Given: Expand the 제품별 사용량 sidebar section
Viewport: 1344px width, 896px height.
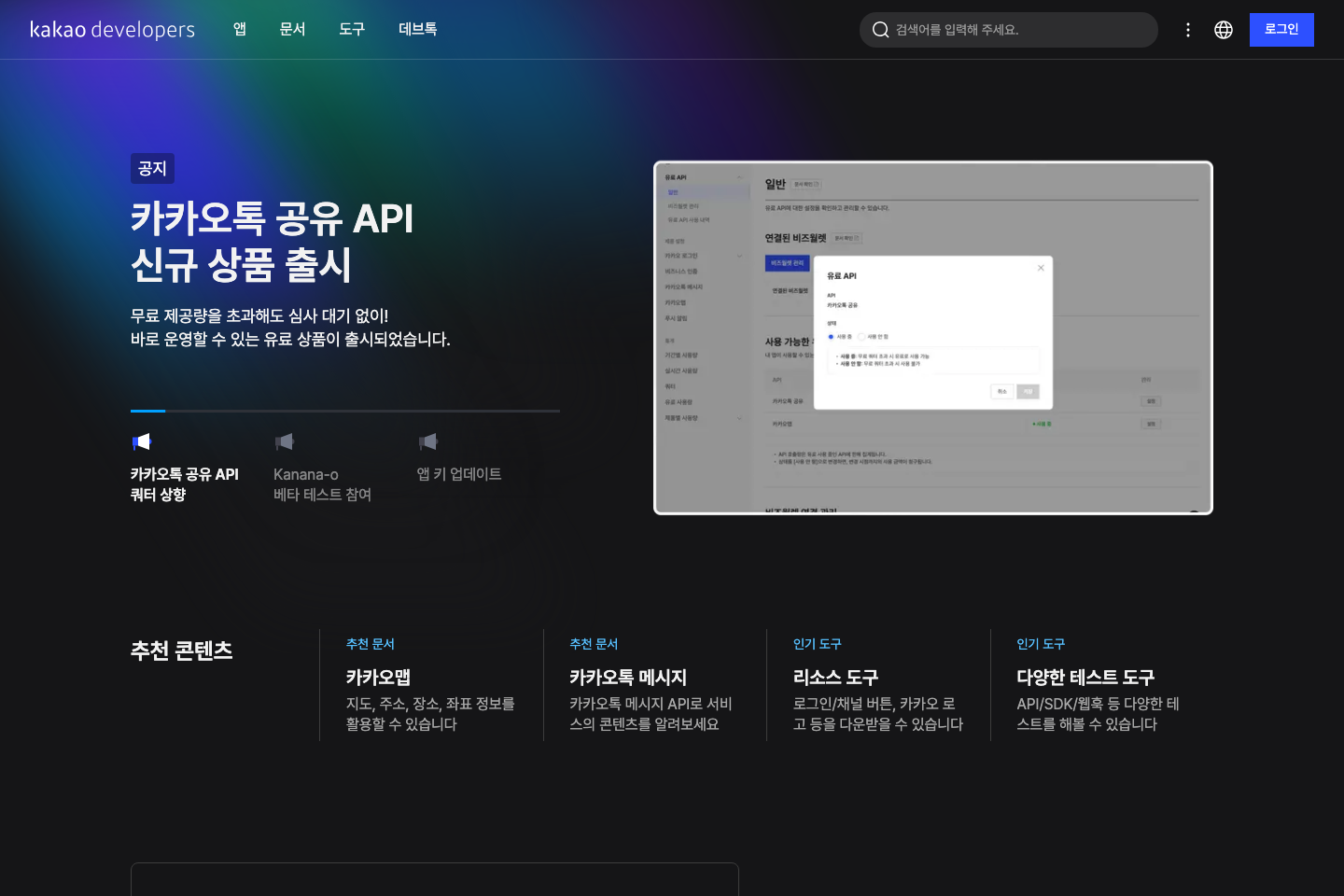Looking at the screenshot, I should [x=739, y=417].
